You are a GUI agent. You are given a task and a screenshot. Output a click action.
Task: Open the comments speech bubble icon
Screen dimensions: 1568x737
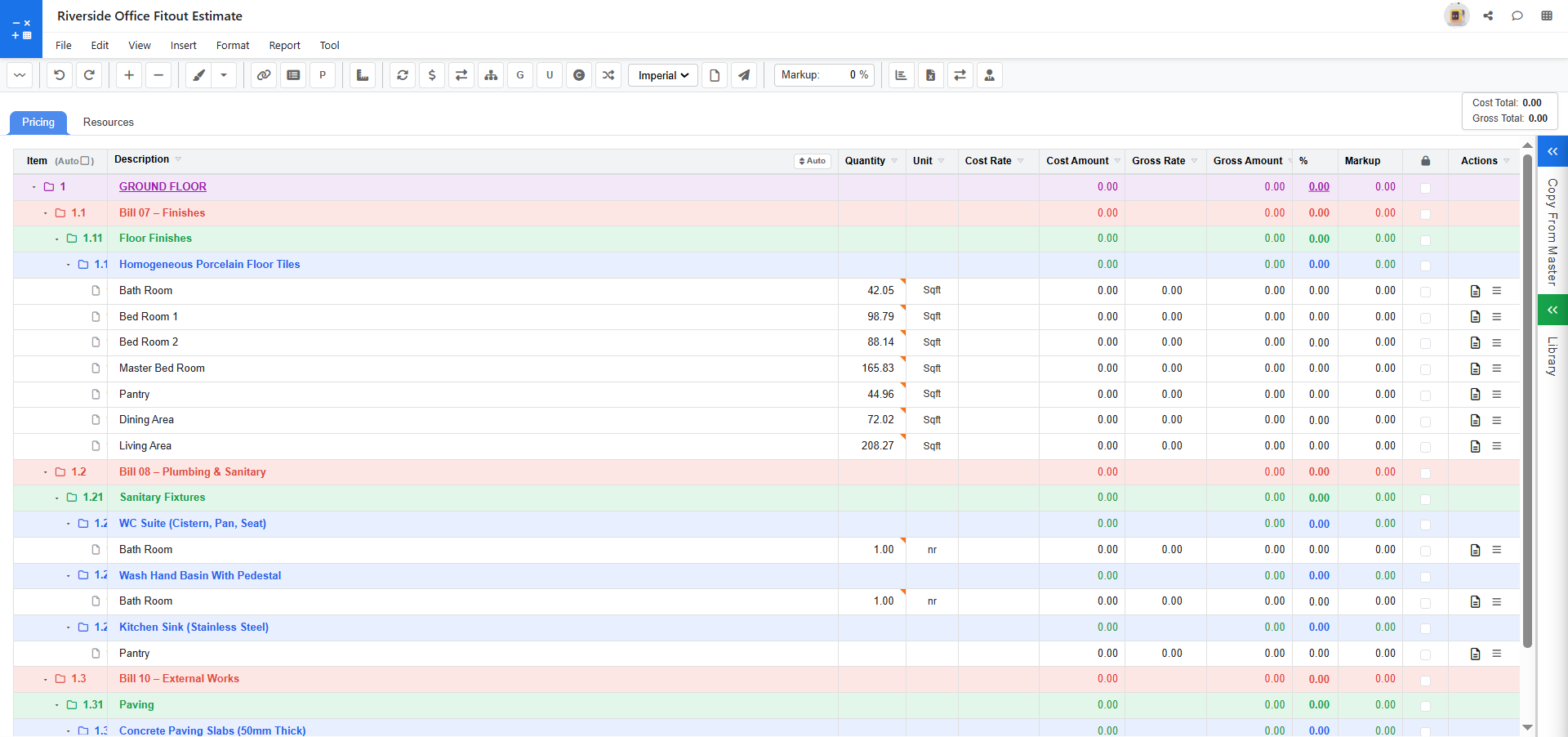pyautogui.click(x=1517, y=16)
